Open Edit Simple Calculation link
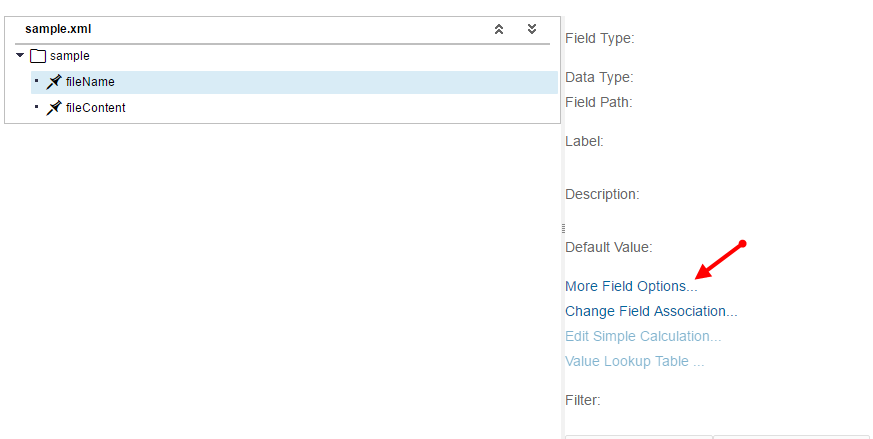The height and width of the screenshot is (439, 873). click(x=643, y=336)
